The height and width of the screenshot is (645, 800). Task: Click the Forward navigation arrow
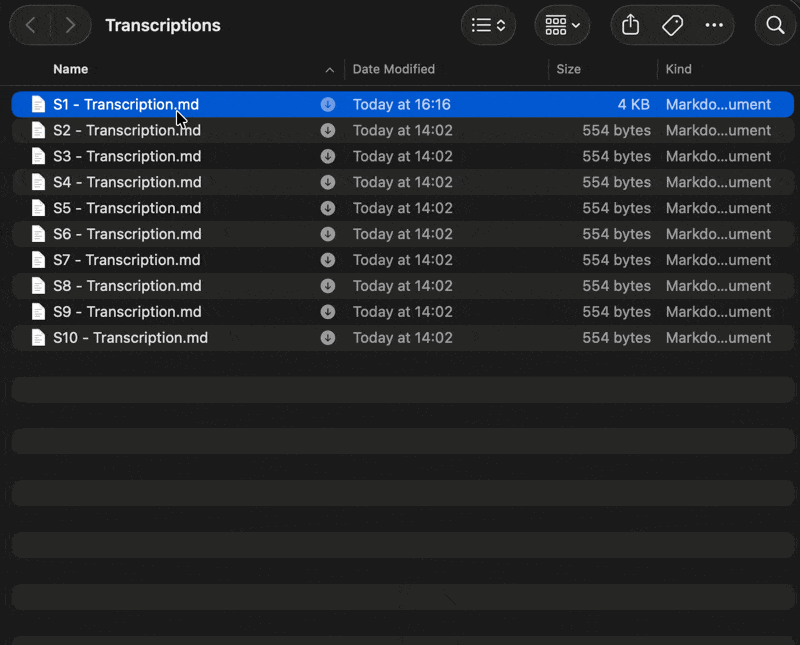point(70,26)
